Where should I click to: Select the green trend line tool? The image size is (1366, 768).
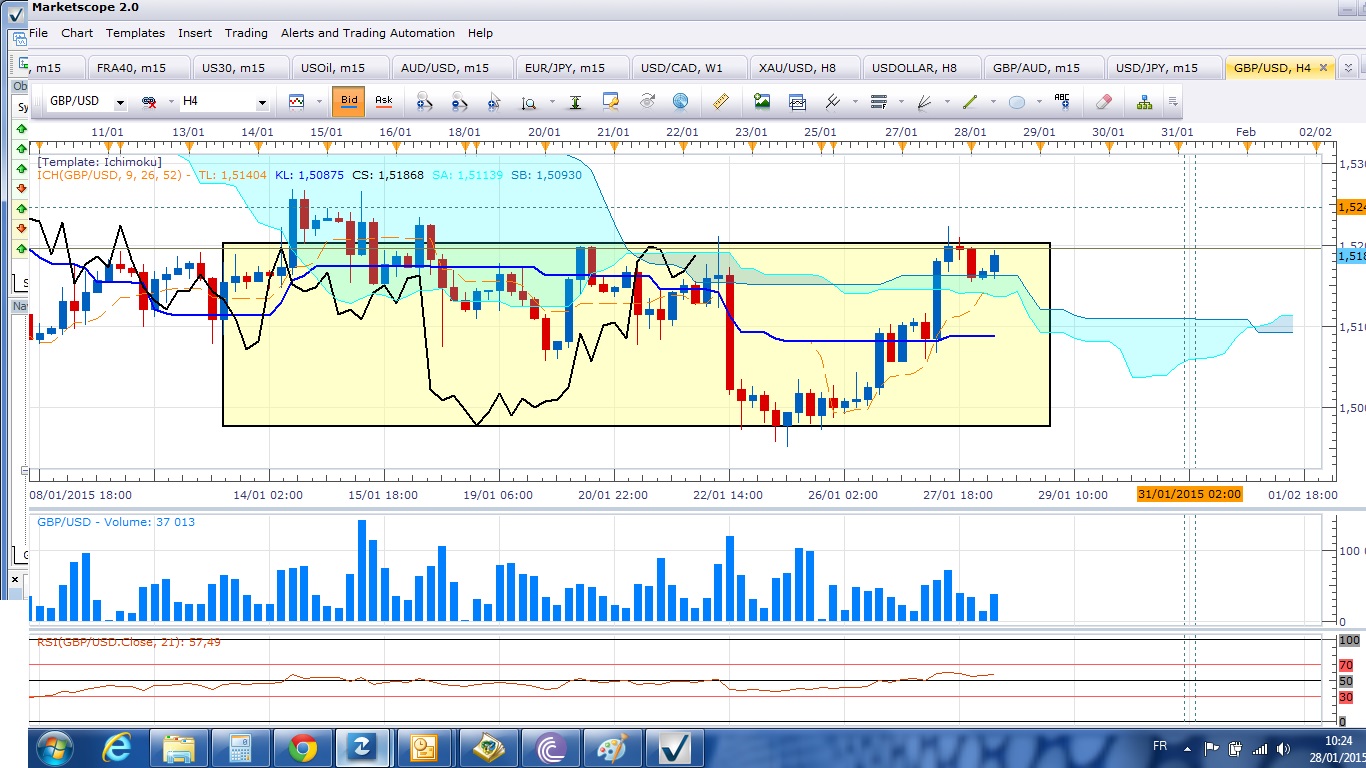(970, 101)
